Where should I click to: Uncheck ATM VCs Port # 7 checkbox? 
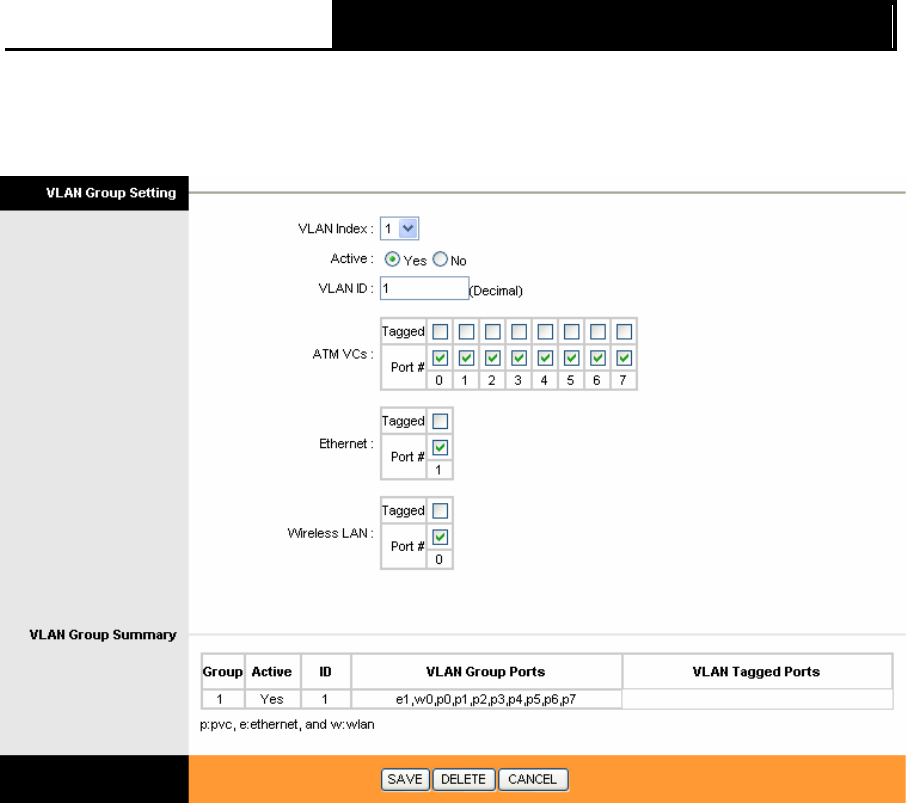tap(624, 358)
